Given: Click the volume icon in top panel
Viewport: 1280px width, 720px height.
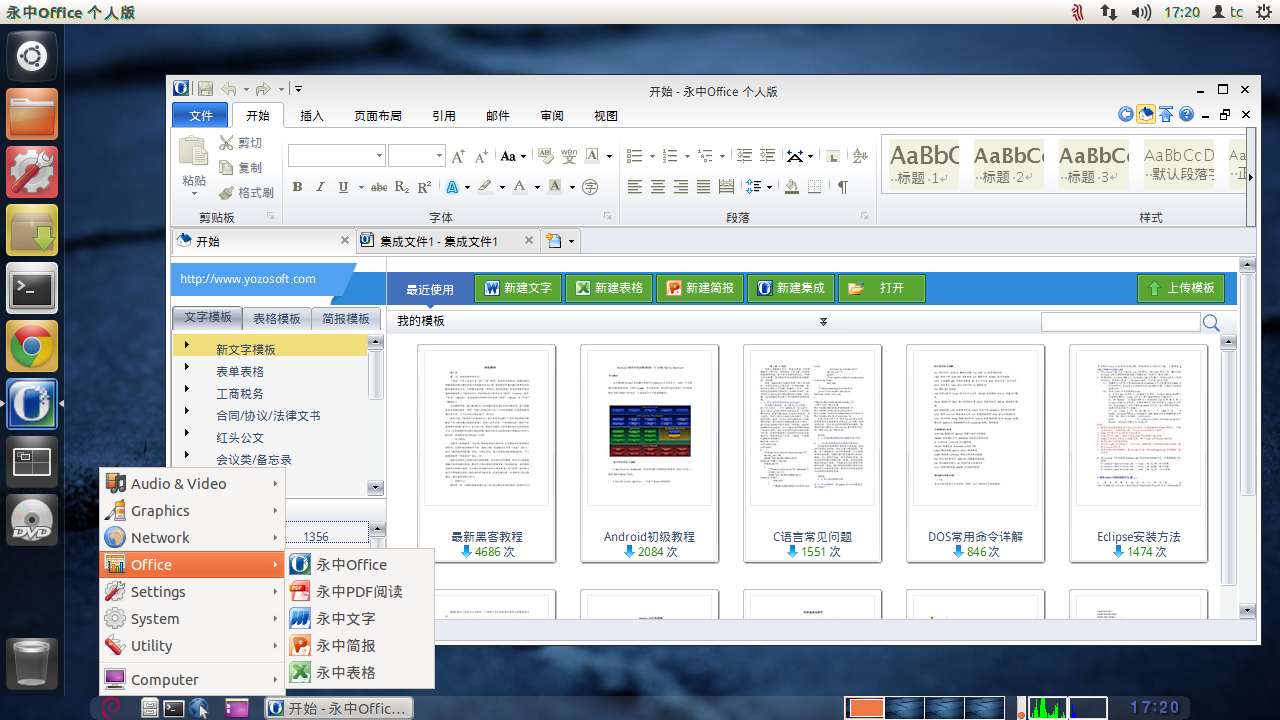Looking at the screenshot, I should point(1141,12).
